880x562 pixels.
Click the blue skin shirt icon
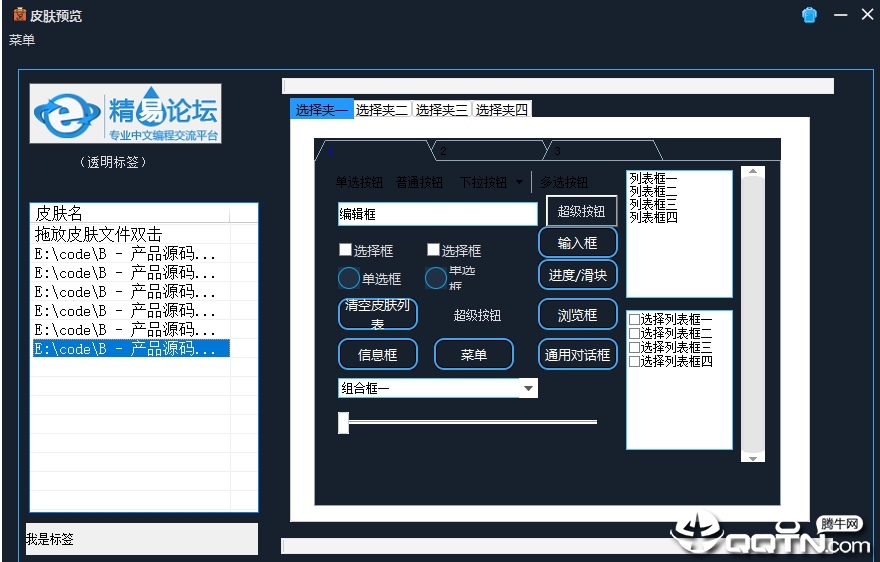point(809,15)
